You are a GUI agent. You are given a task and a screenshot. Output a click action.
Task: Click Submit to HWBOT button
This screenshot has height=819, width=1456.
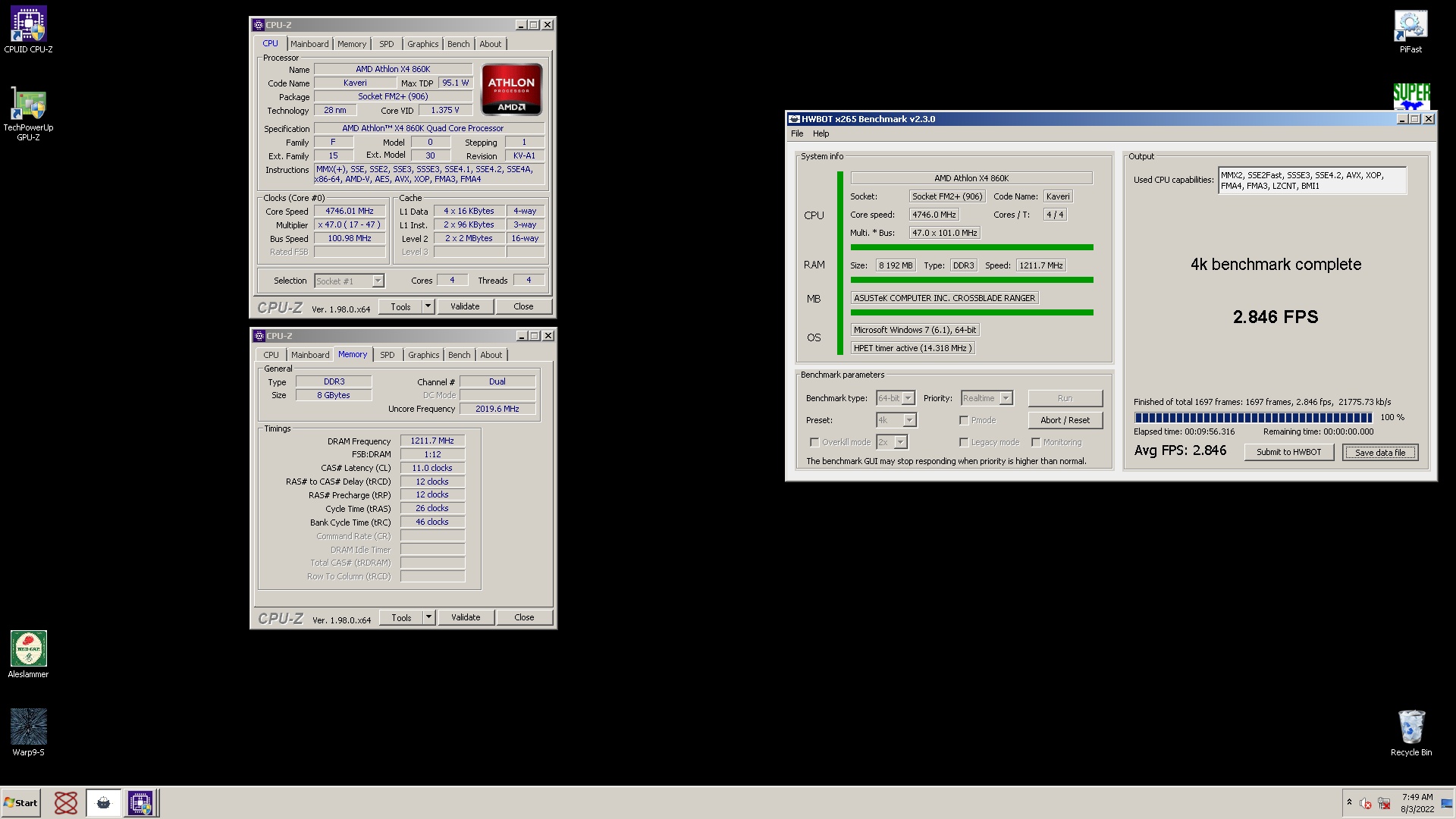click(1288, 452)
